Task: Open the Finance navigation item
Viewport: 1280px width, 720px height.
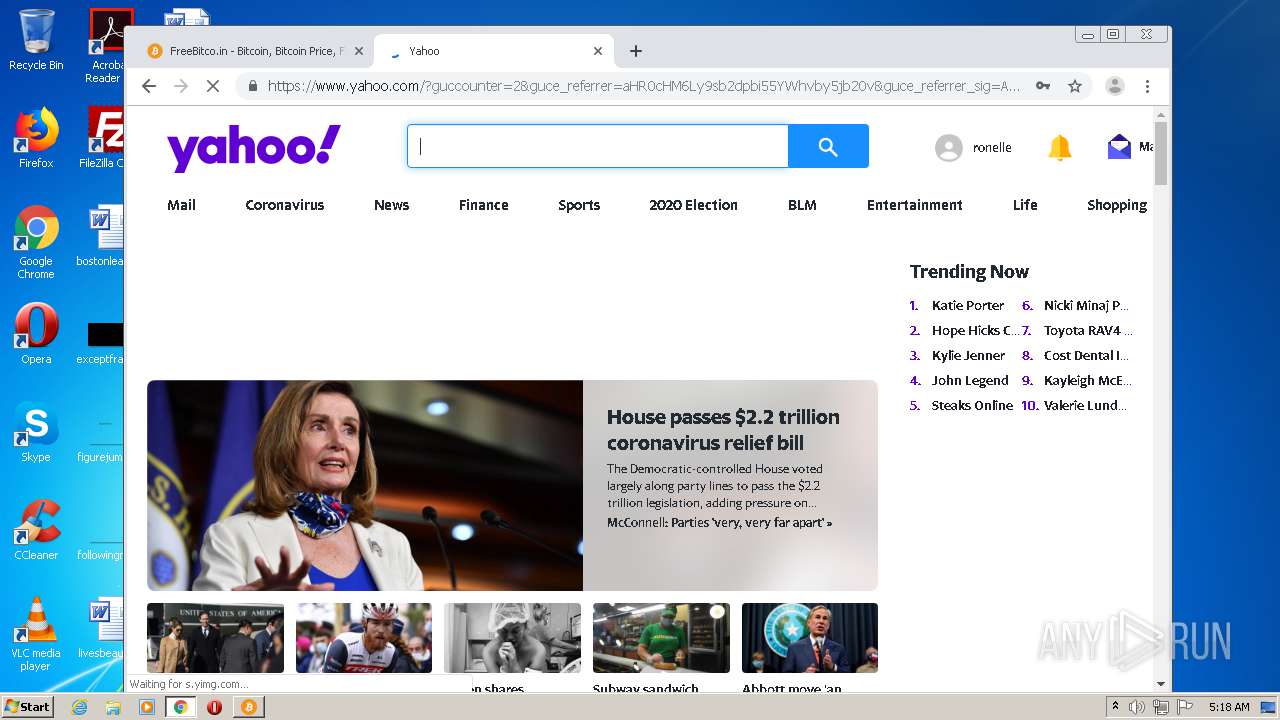Action: pyautogui.click(x=484, y=205)
